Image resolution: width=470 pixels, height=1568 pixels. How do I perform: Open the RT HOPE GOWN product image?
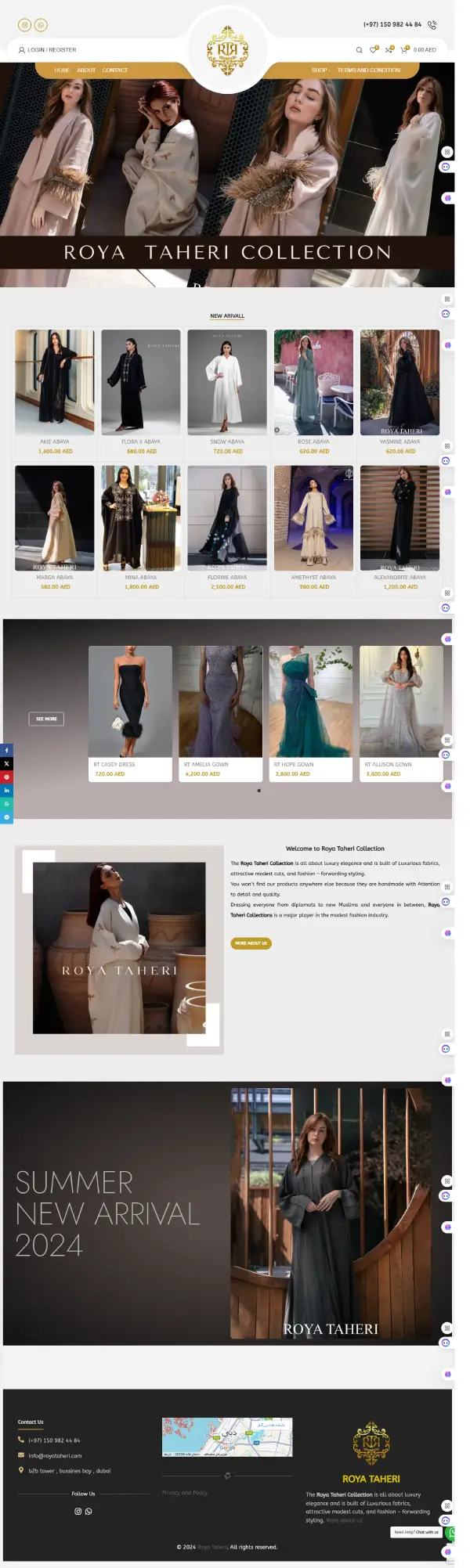[x=311, y=701]
